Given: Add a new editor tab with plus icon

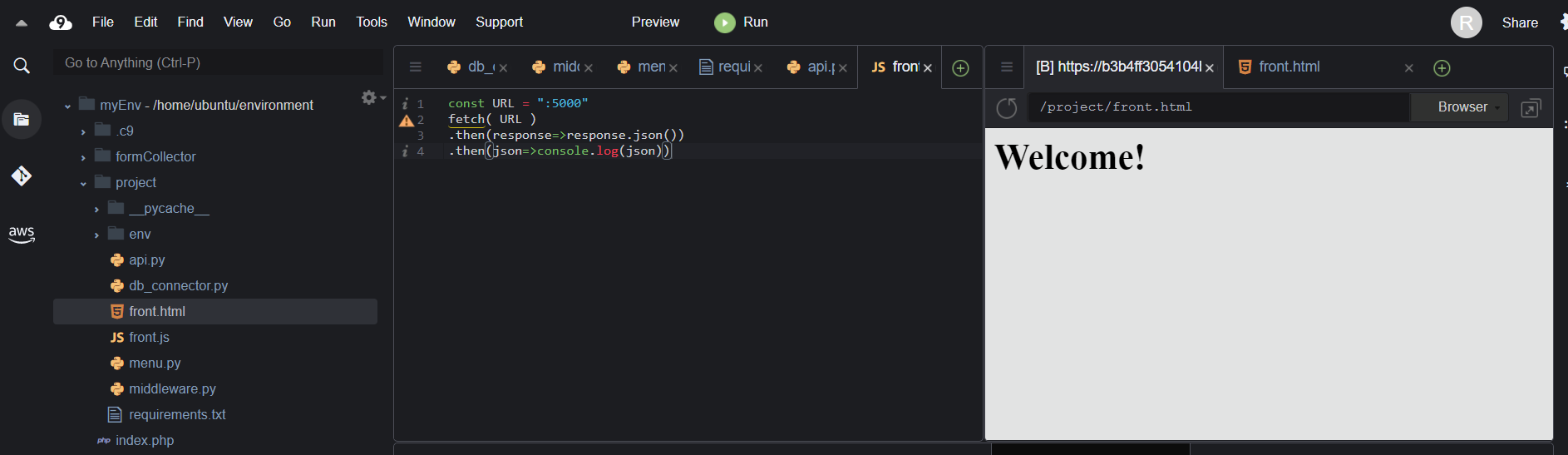Looking at the screenshot, I should (960, 68).
